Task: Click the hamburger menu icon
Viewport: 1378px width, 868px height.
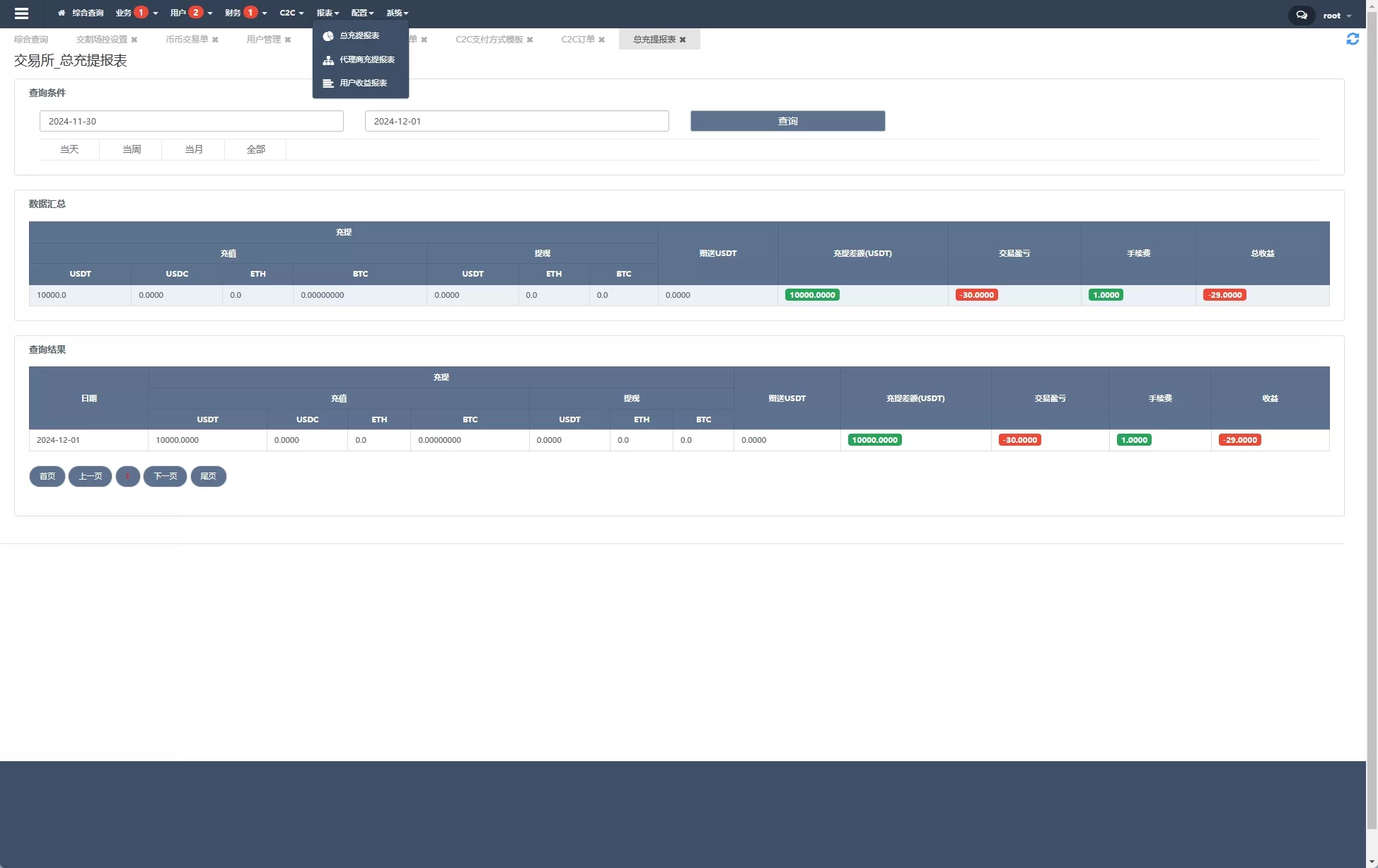Action: coord(21,13)
